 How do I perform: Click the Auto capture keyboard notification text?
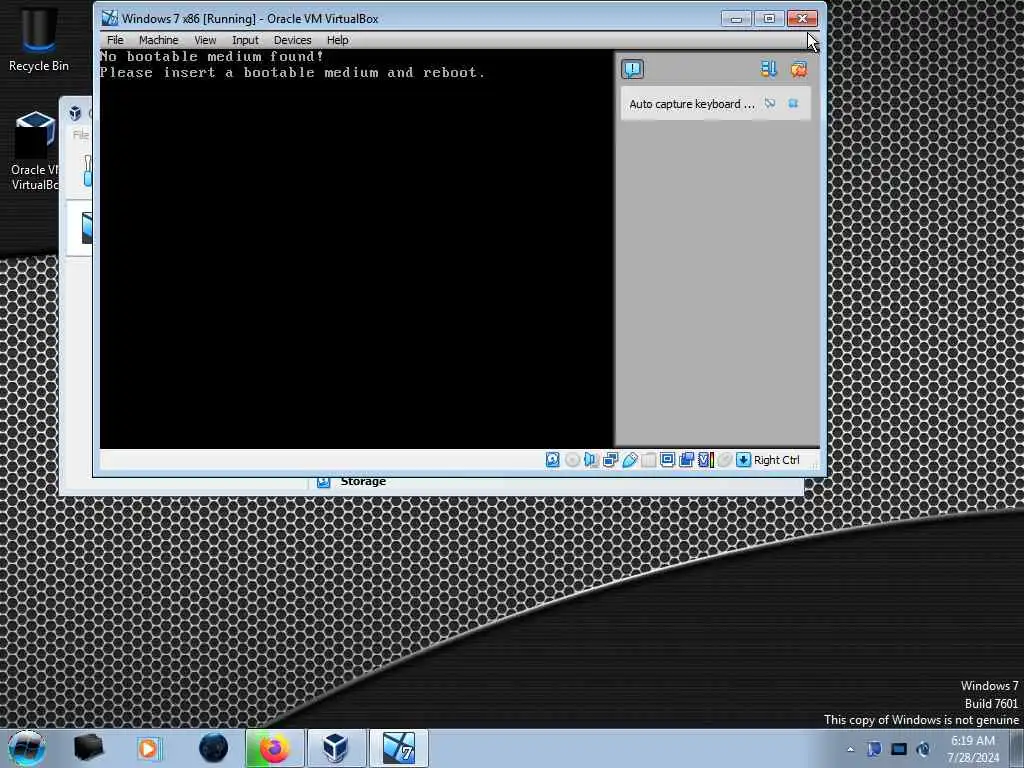point(692,104)
